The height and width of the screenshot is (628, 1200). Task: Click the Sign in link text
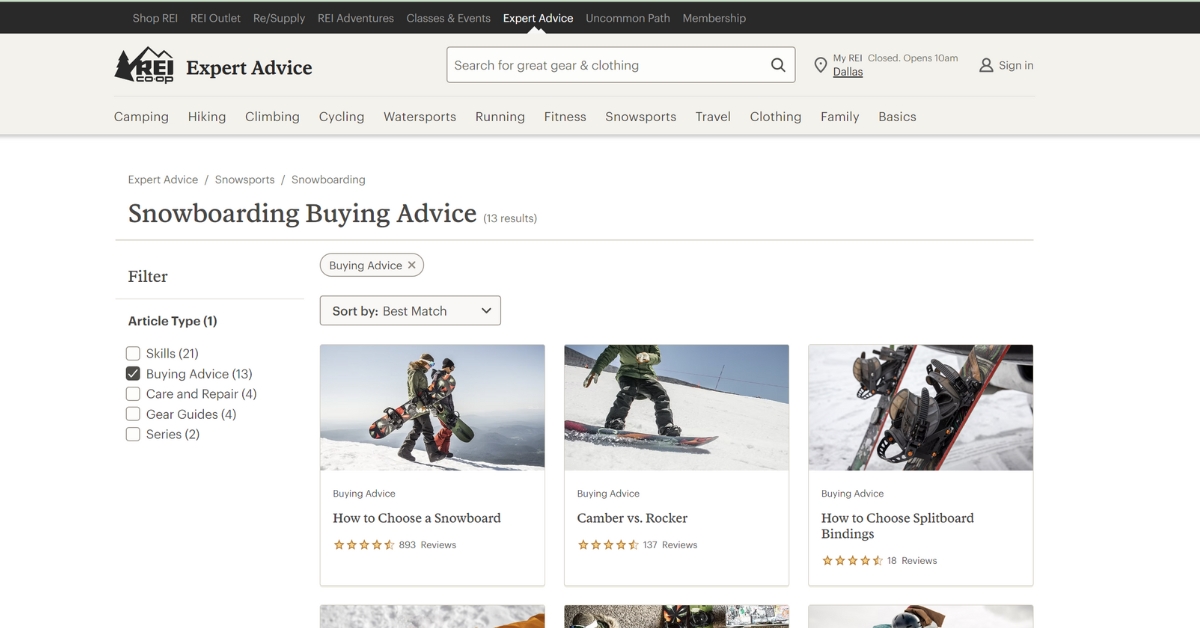1016,65
